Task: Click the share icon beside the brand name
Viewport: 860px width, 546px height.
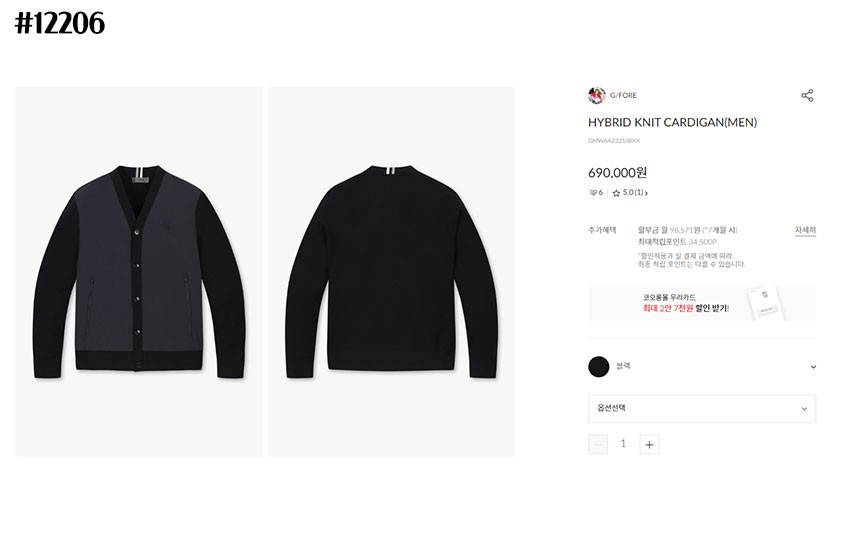Action: (x=807, y=95)
